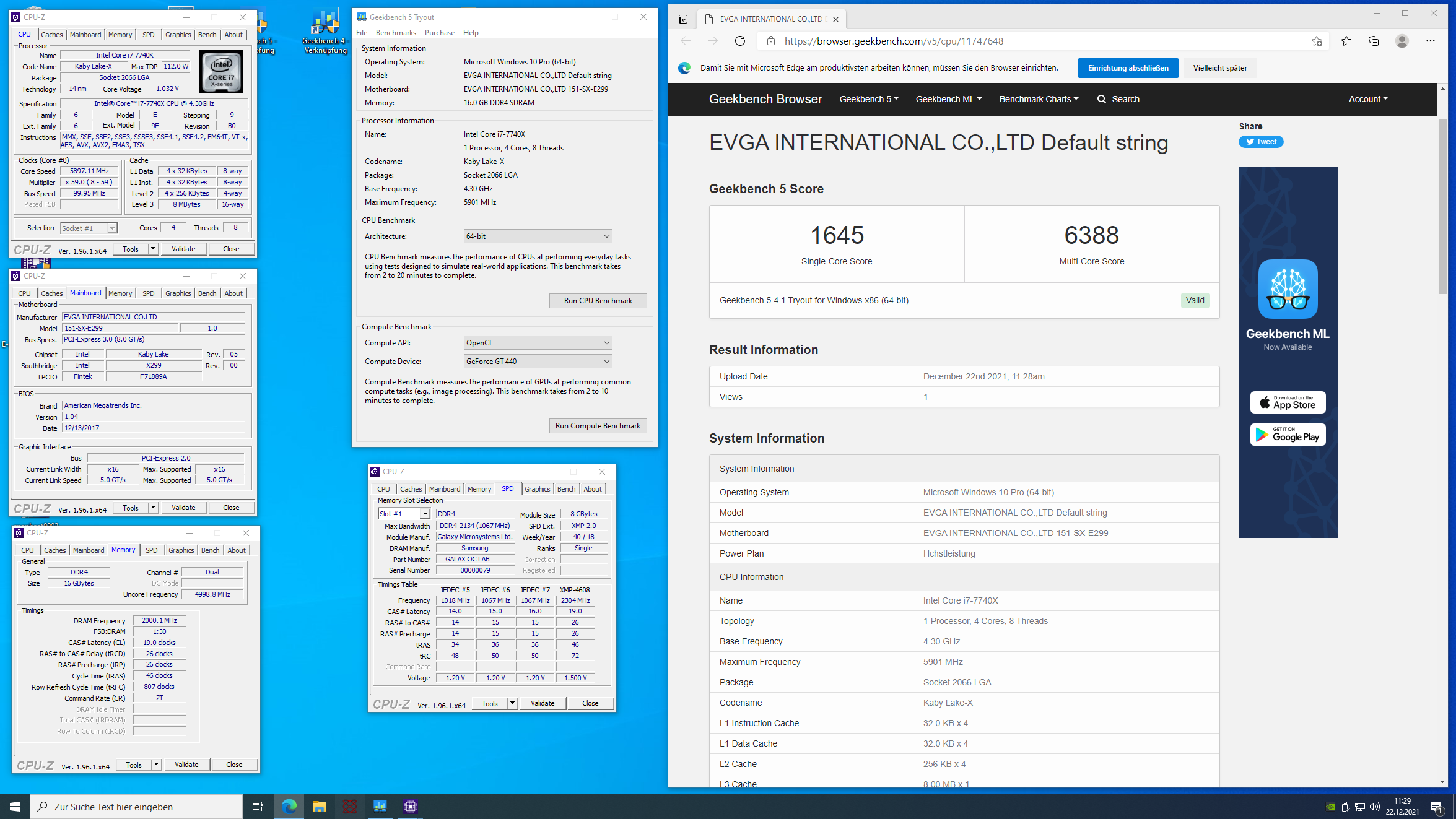Click Einrichtung abschließen button
Viewport: 1456px width, 819px height.
point(1128,68)
